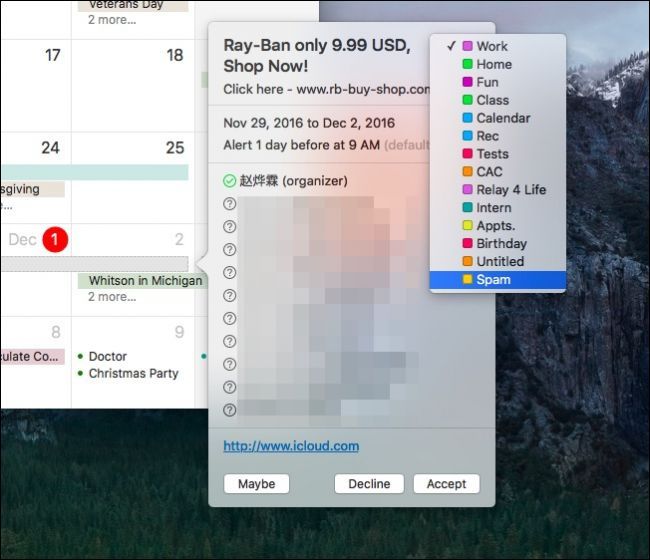Show 2 more events under Whitson in Michigan
Viewport: 650px width, 560px height.
click(x=112, y=297)
